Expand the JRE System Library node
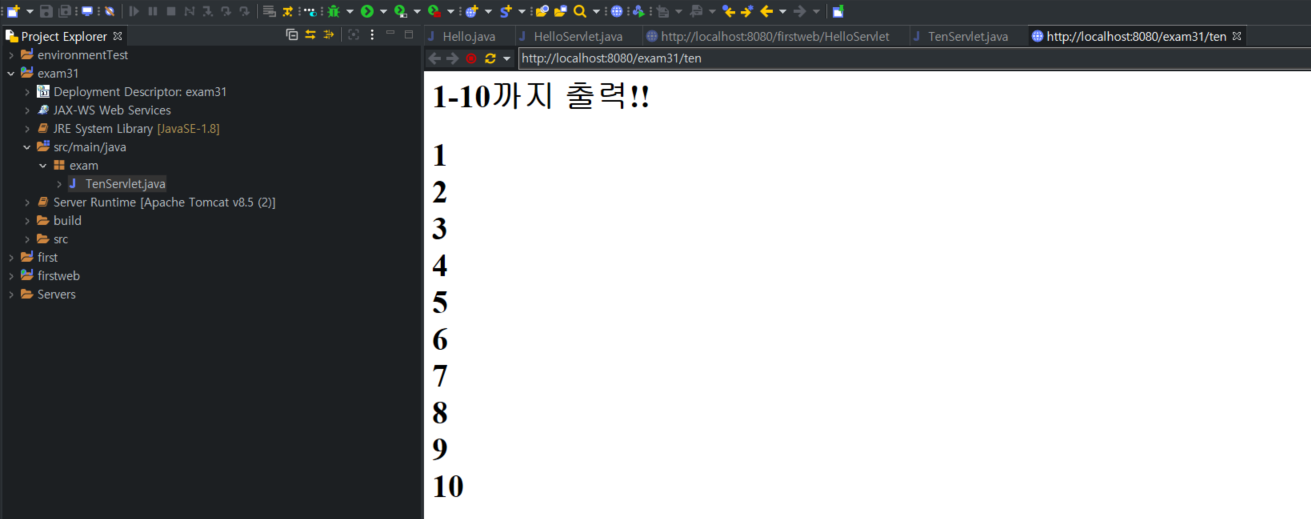The image size is (1311, 519). pos(27,129)
